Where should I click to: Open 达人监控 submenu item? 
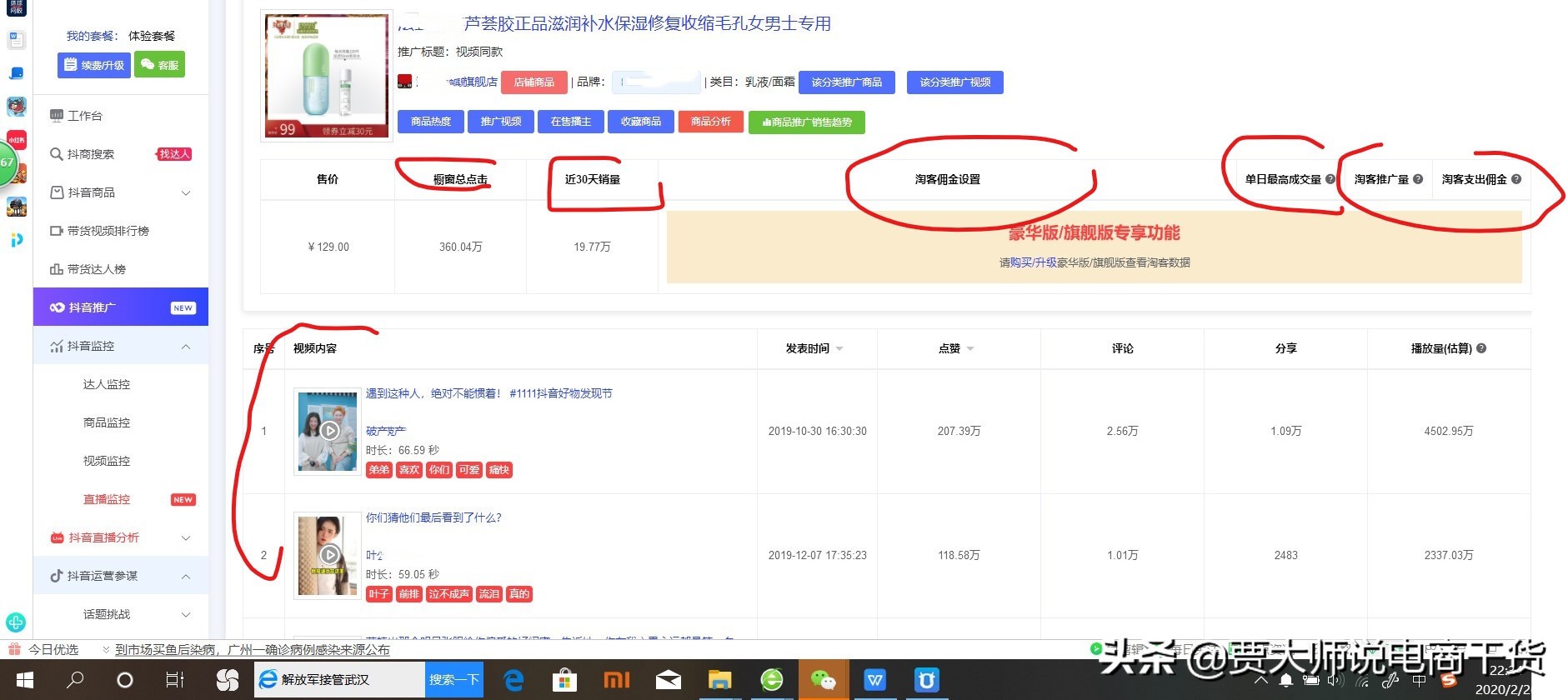107,384
